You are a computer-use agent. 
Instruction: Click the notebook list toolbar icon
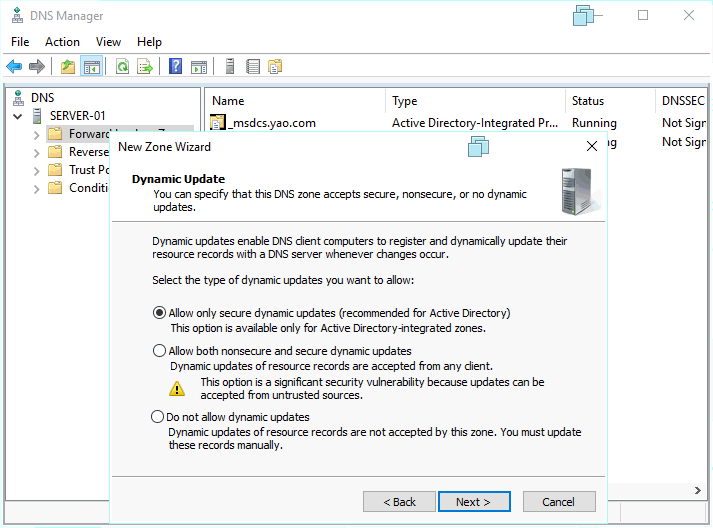click(x=253, y=67)
